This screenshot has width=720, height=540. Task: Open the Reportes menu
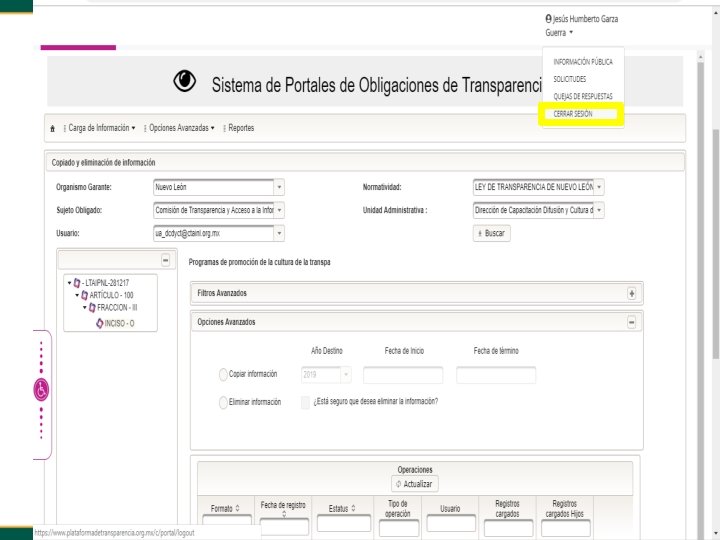(241, 128)
